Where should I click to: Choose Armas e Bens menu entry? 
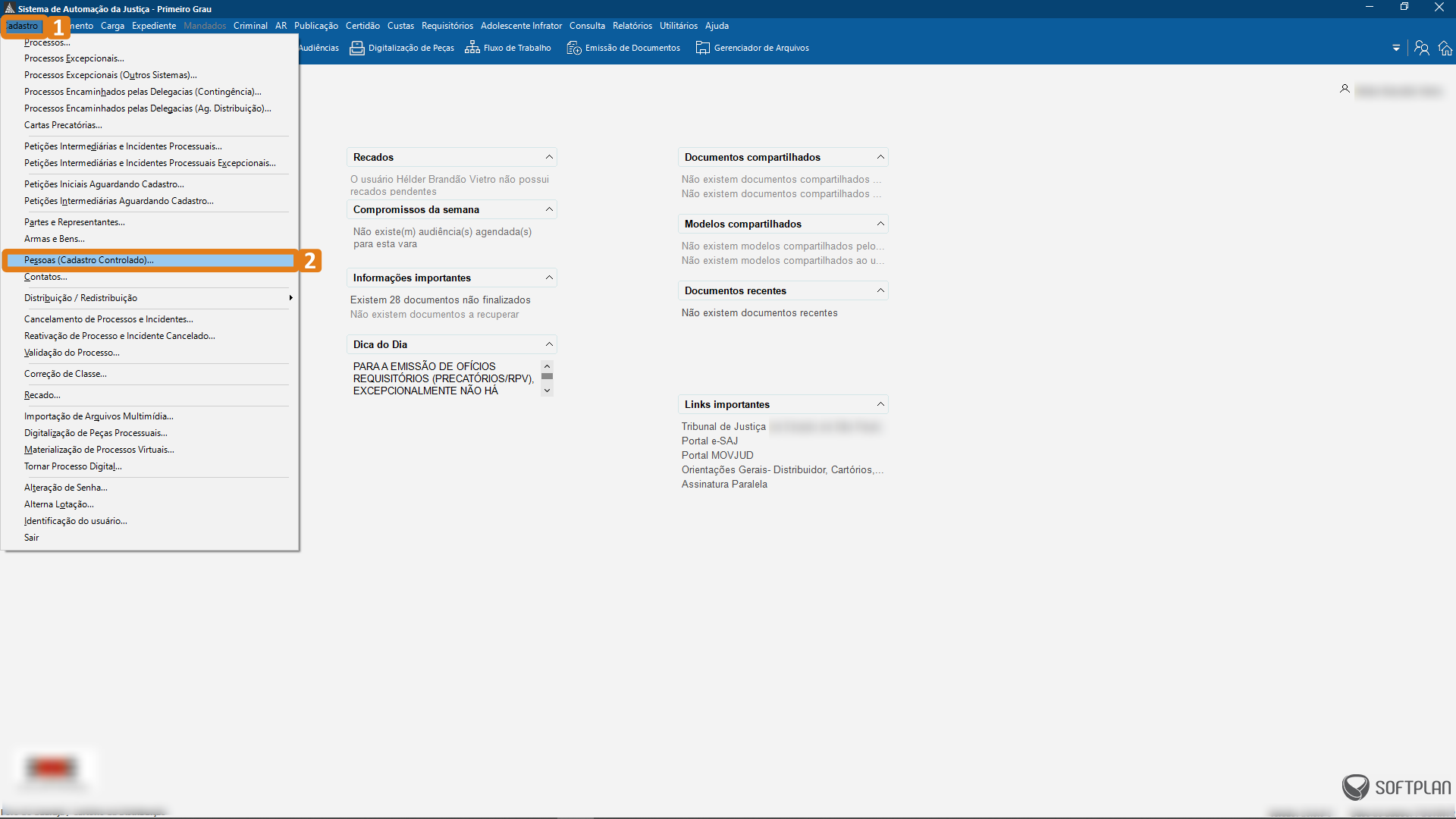[x=55, y=239]
